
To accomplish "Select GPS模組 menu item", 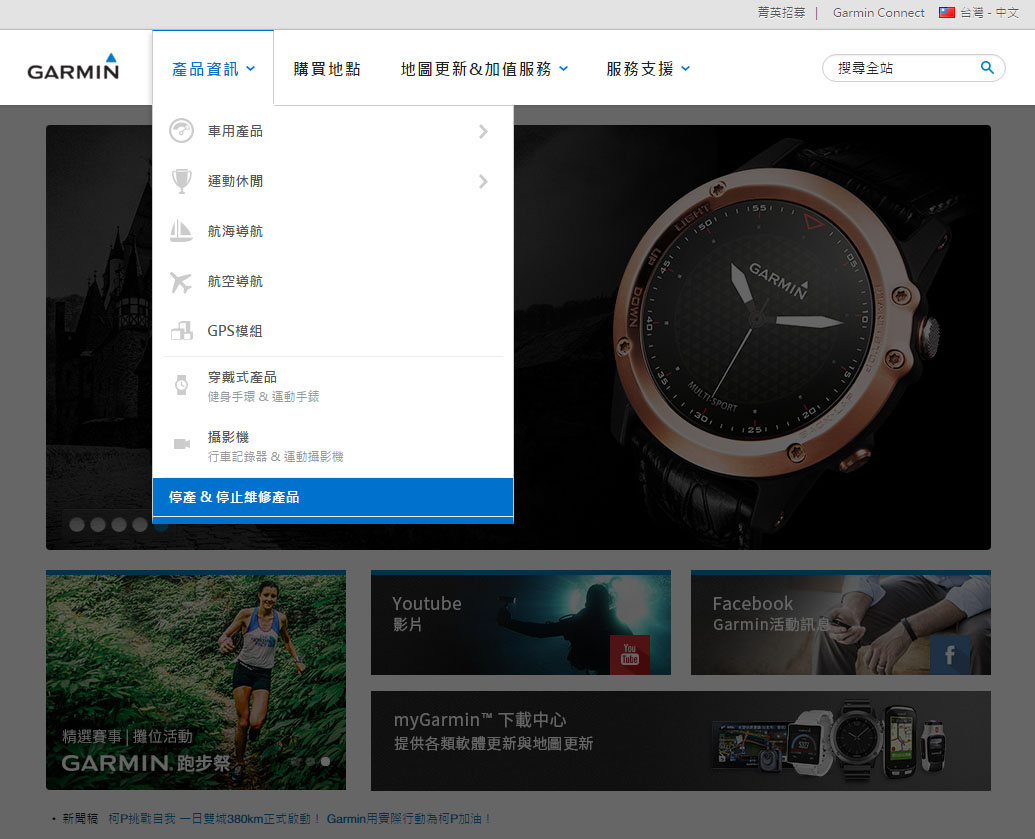I will [333, 331].
